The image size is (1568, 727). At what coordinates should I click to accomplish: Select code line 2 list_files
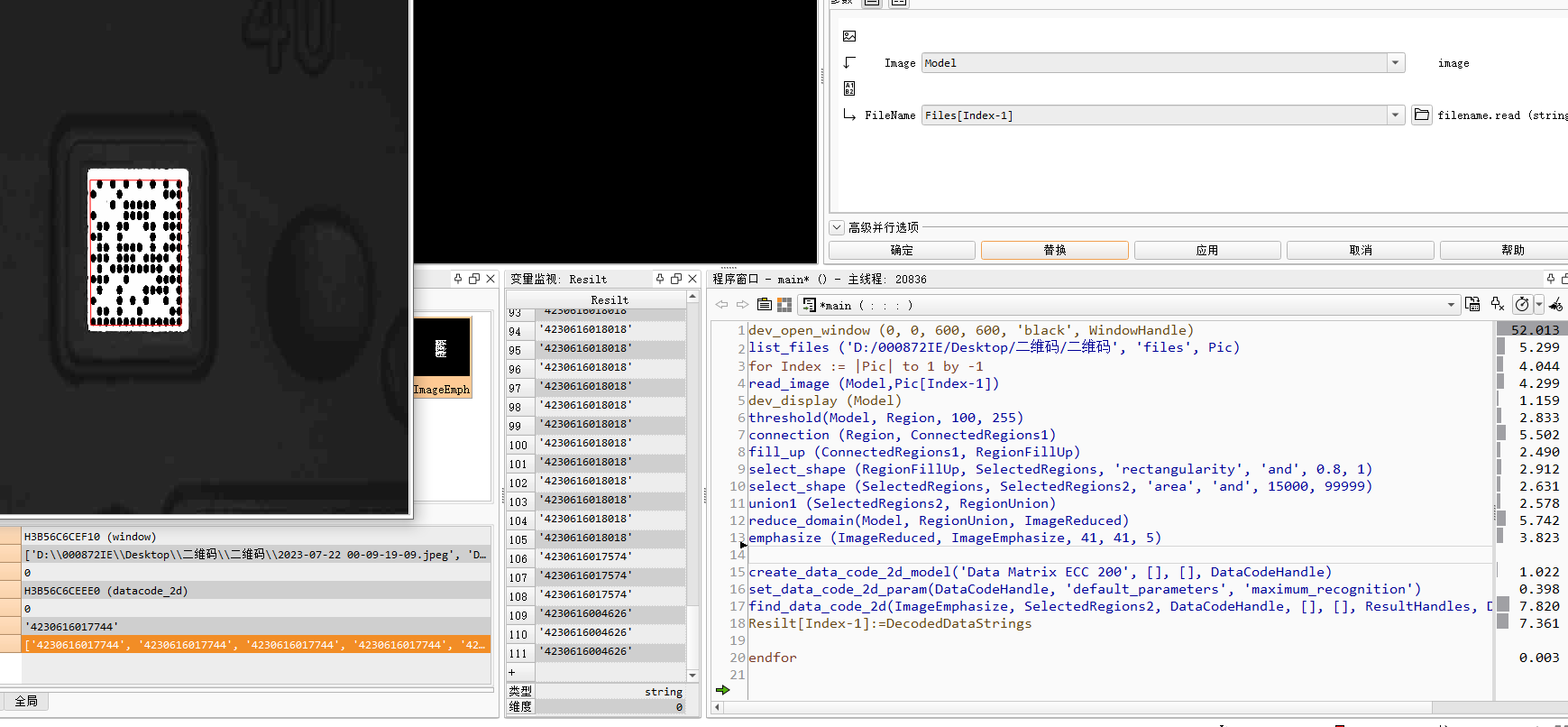click(x=994, y=347)
